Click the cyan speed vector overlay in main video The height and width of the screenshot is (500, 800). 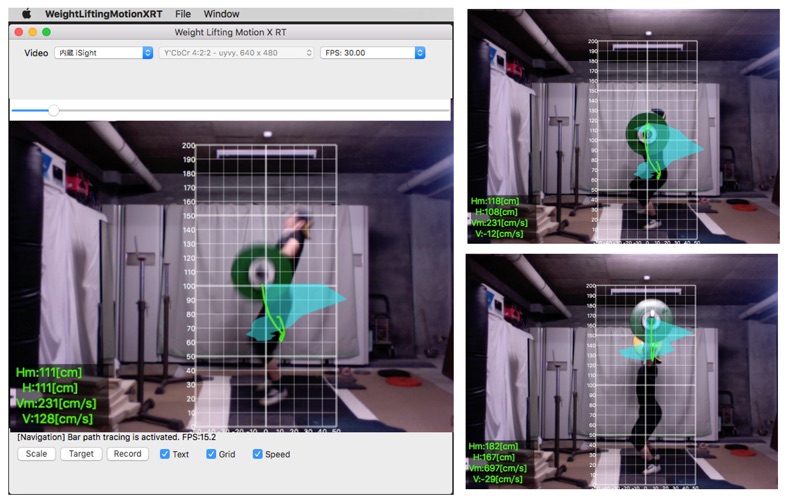(295, 311)
